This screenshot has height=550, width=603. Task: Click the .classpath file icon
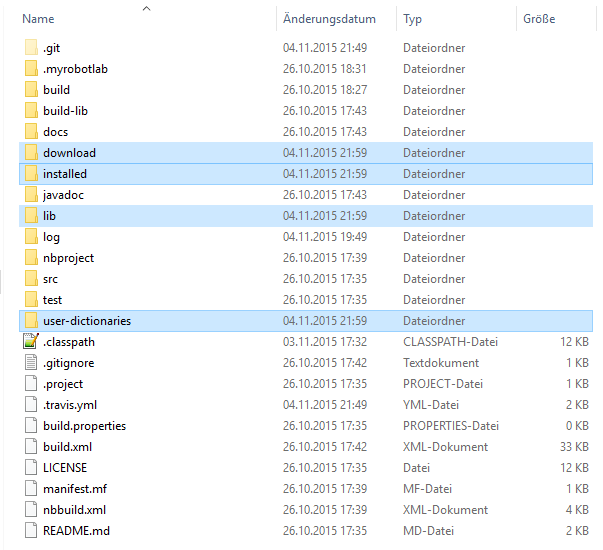(31, 342)
